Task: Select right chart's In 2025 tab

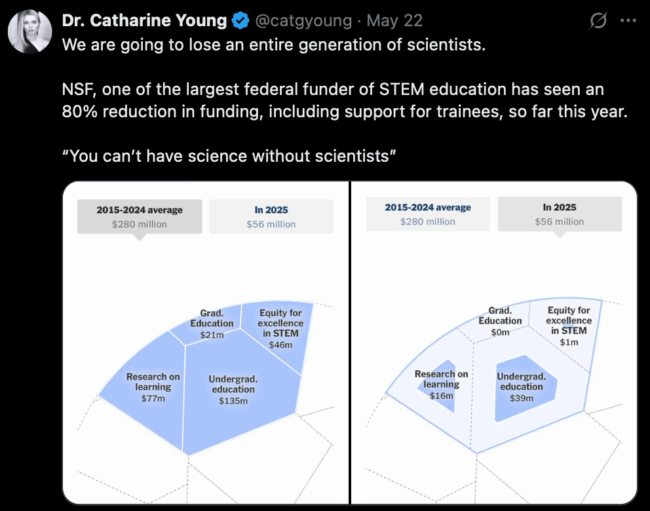Action: coord(560,214)
